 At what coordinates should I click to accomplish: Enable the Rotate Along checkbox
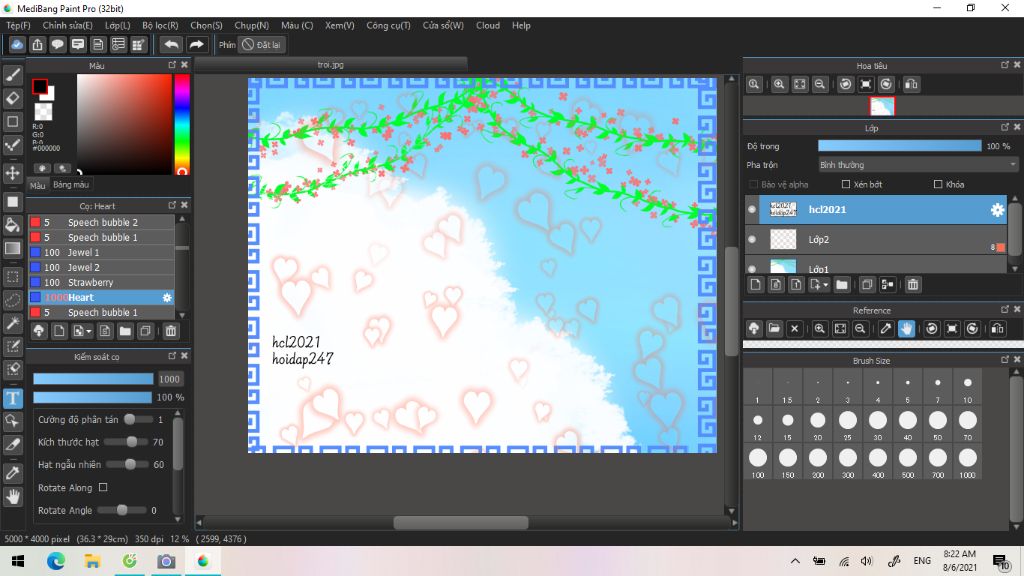pyautogui.click(x=103, y=487)
